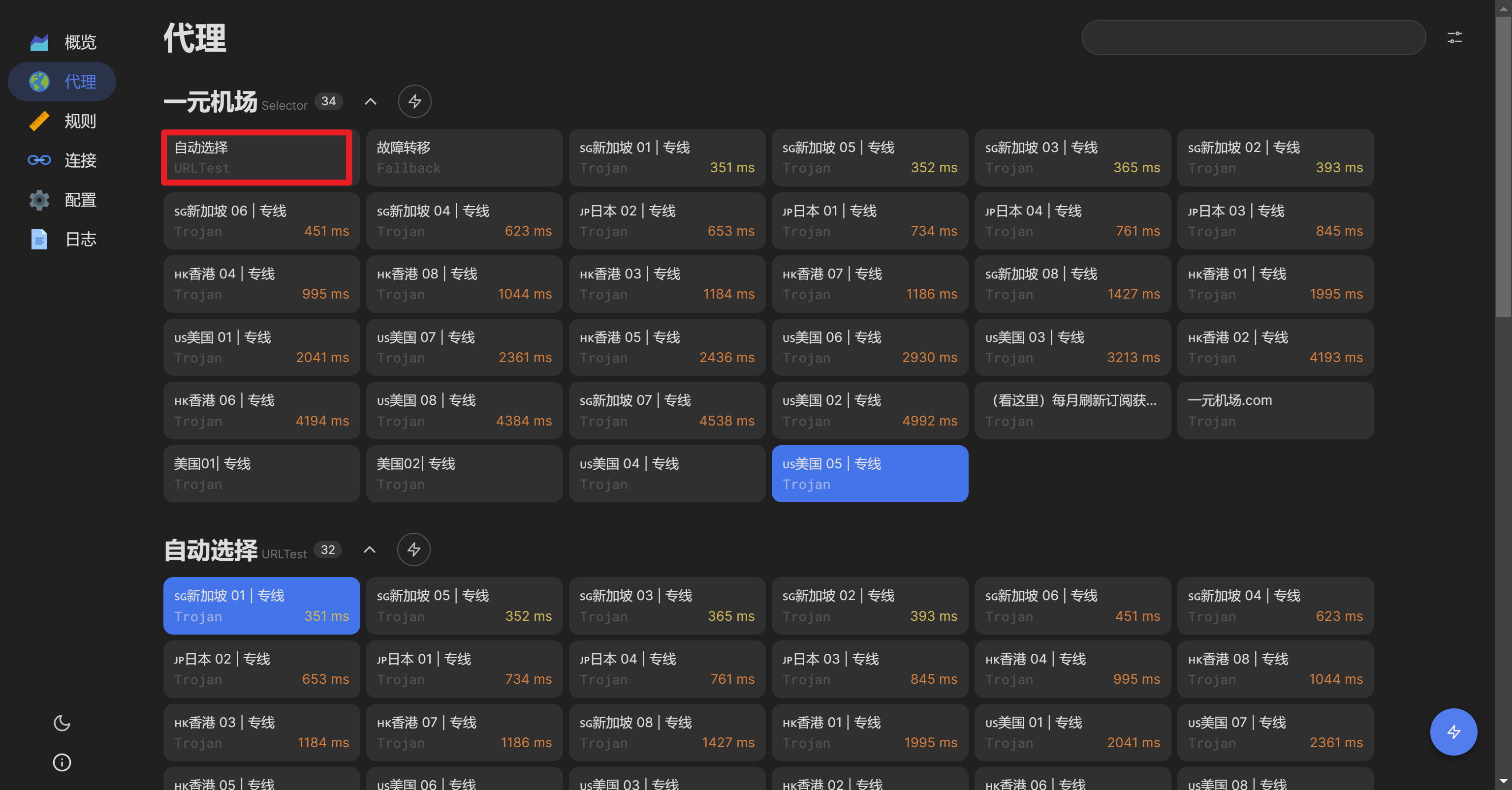This screenshot has width=1512, height=790.
Task: Open the 日志 logs document icon
Action: [39, 239]
